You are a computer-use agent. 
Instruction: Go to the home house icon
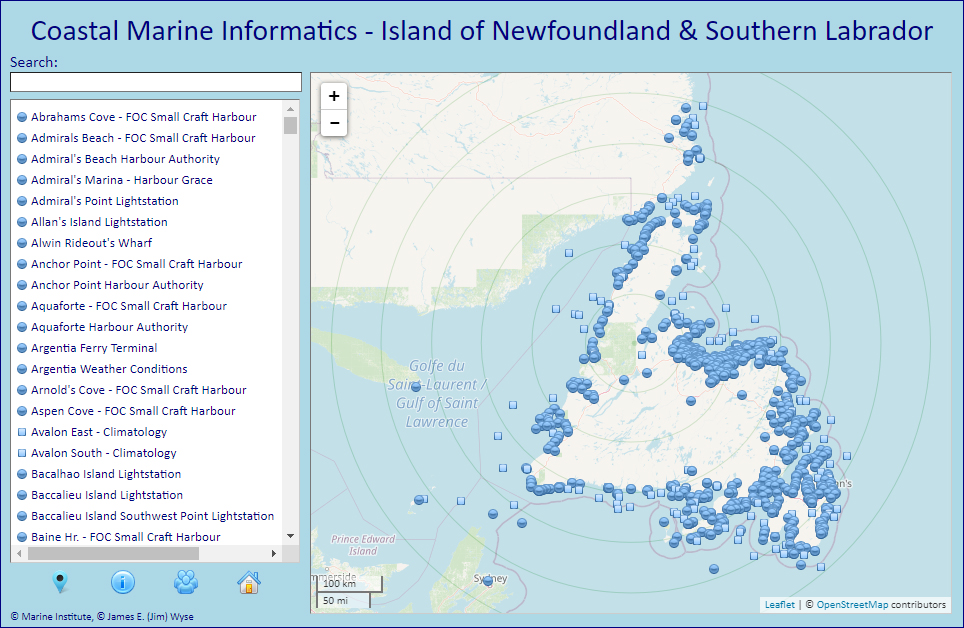pyautogui.click(x=249, y=582)
